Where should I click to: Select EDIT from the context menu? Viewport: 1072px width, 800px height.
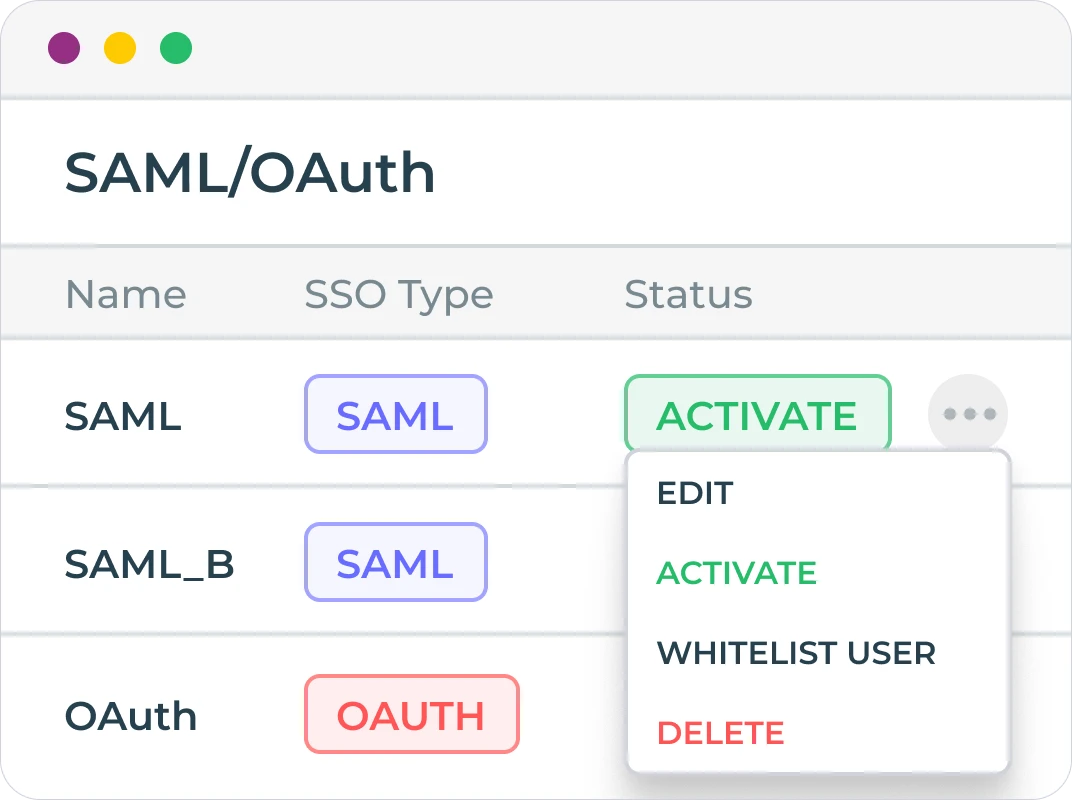click(695, 493)
